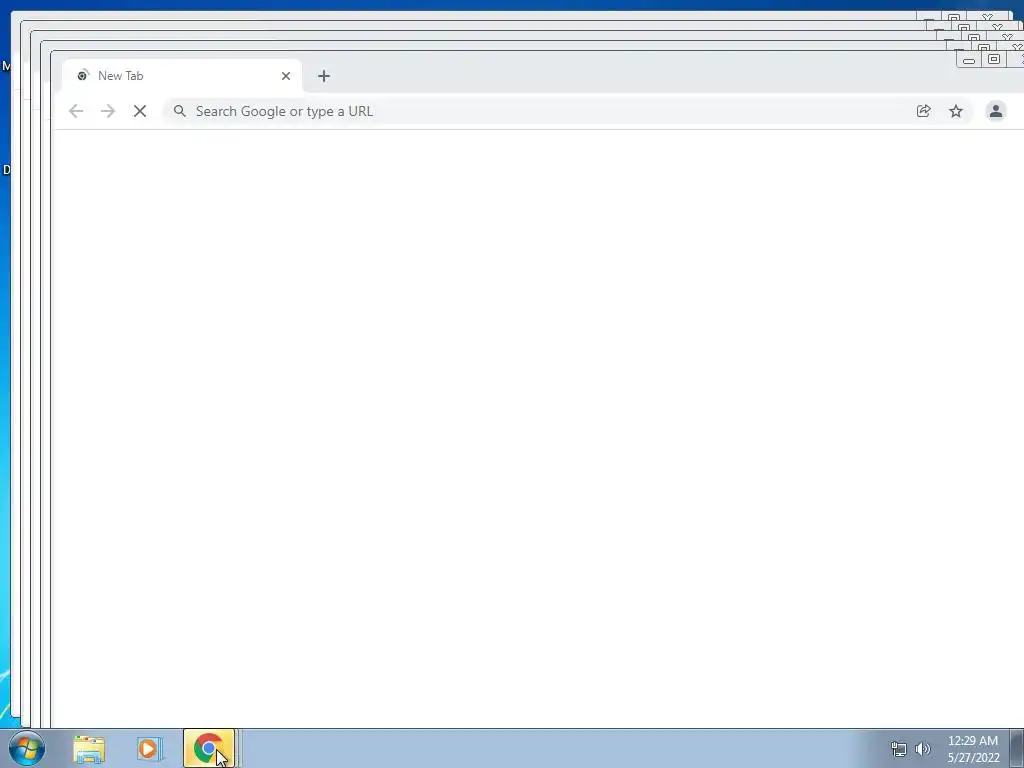
Task: Maximize the front Chrome window
Action: point(994,59)
